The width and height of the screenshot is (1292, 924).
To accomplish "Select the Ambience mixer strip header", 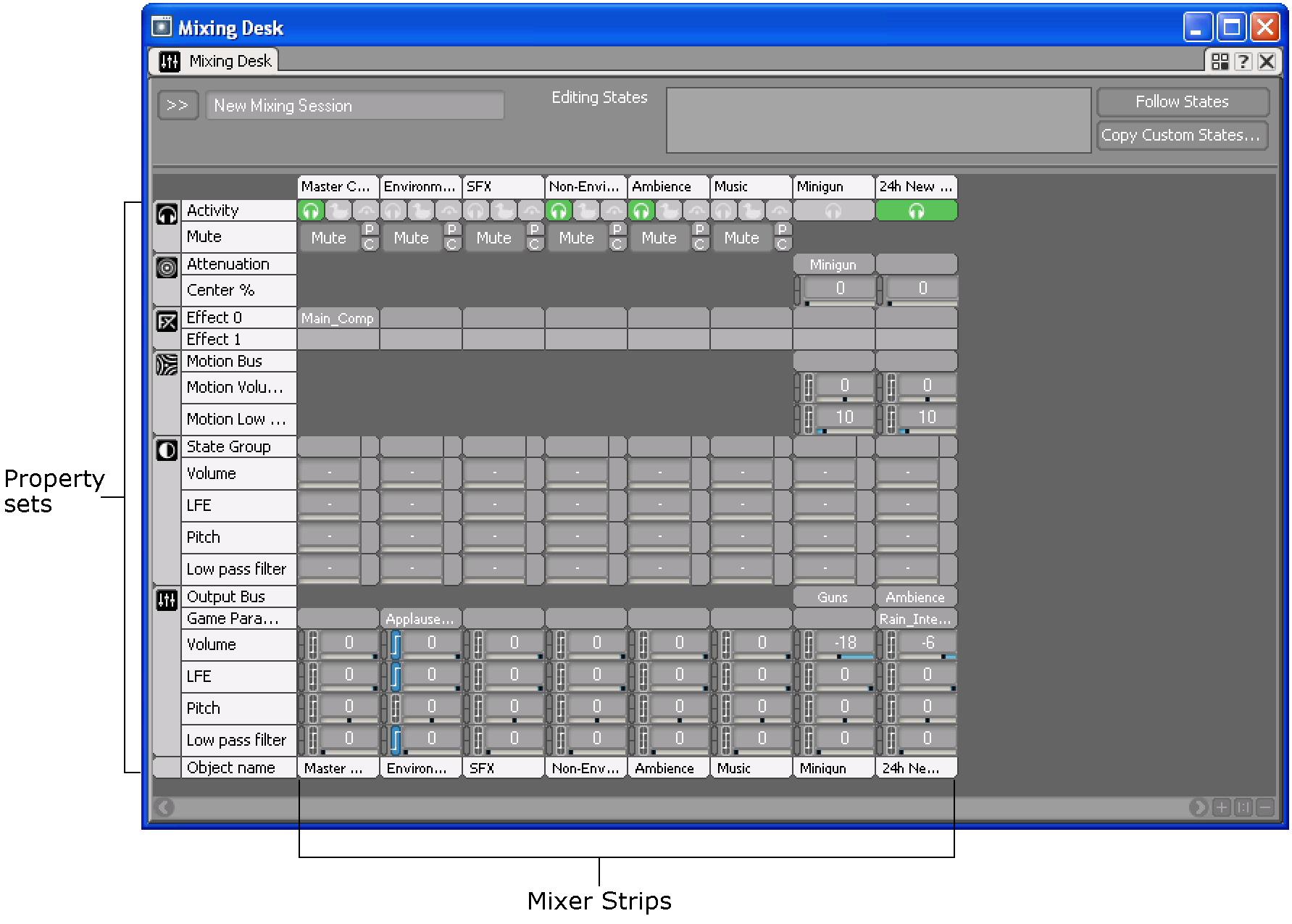I will click(668, 186).
